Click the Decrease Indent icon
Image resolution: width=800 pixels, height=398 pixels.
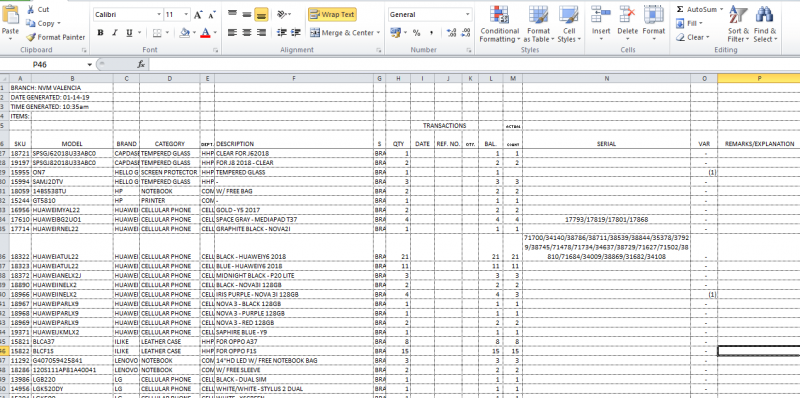click(281, 33)
